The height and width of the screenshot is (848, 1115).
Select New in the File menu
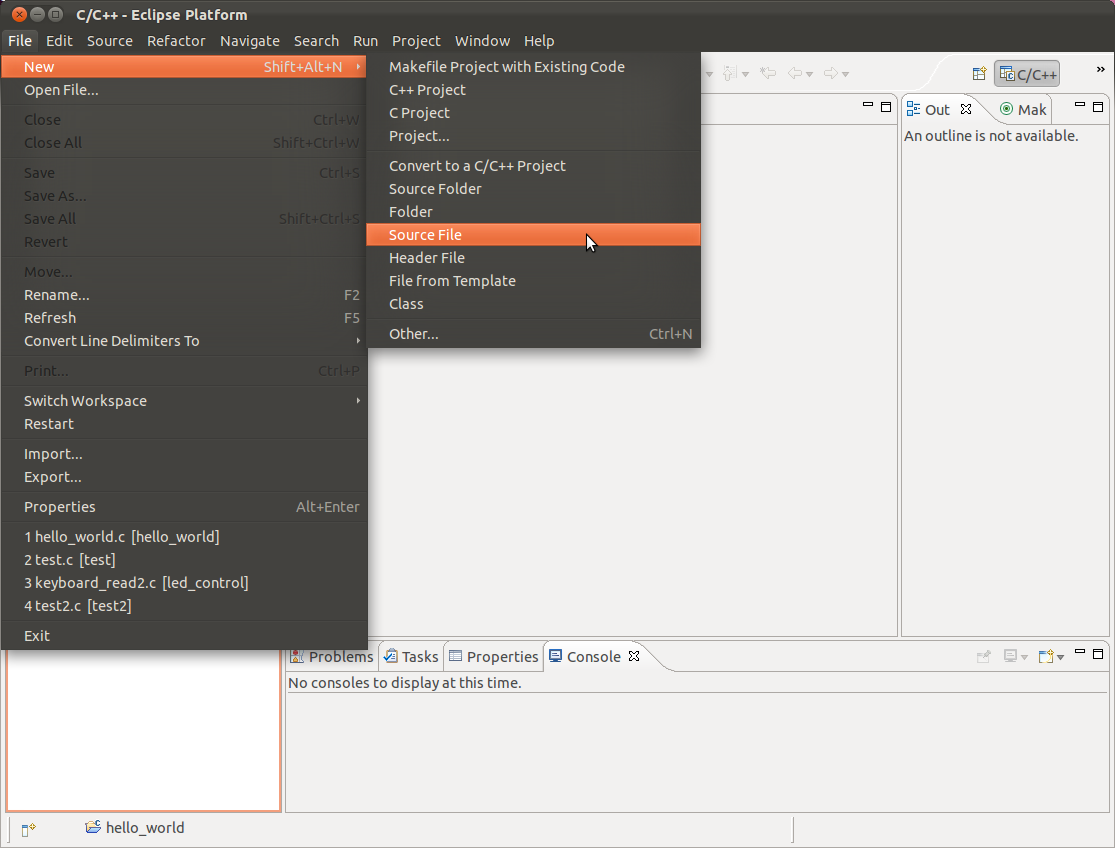click(183, 67)
